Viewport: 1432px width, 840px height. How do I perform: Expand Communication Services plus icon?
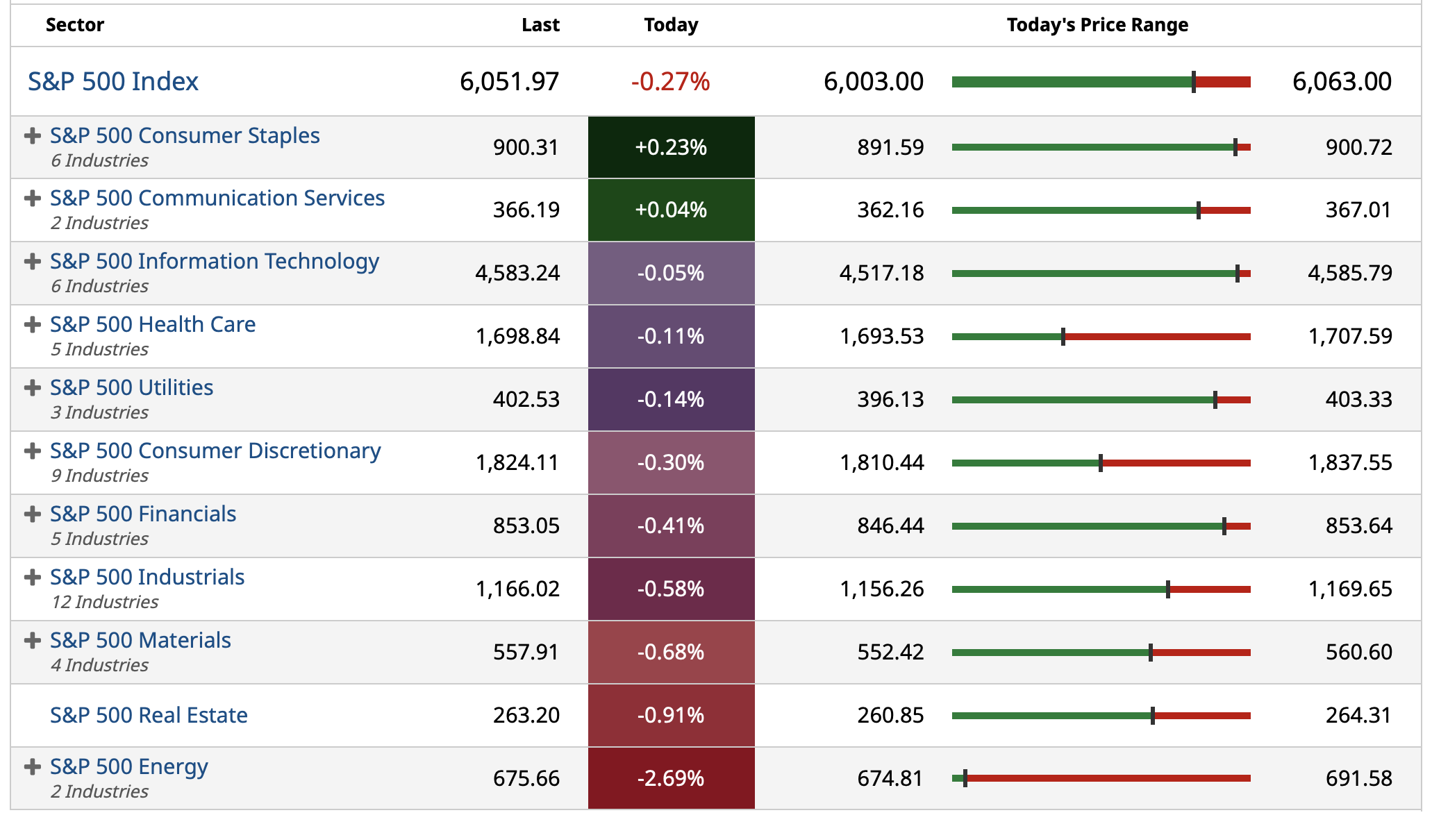(32, 199)
